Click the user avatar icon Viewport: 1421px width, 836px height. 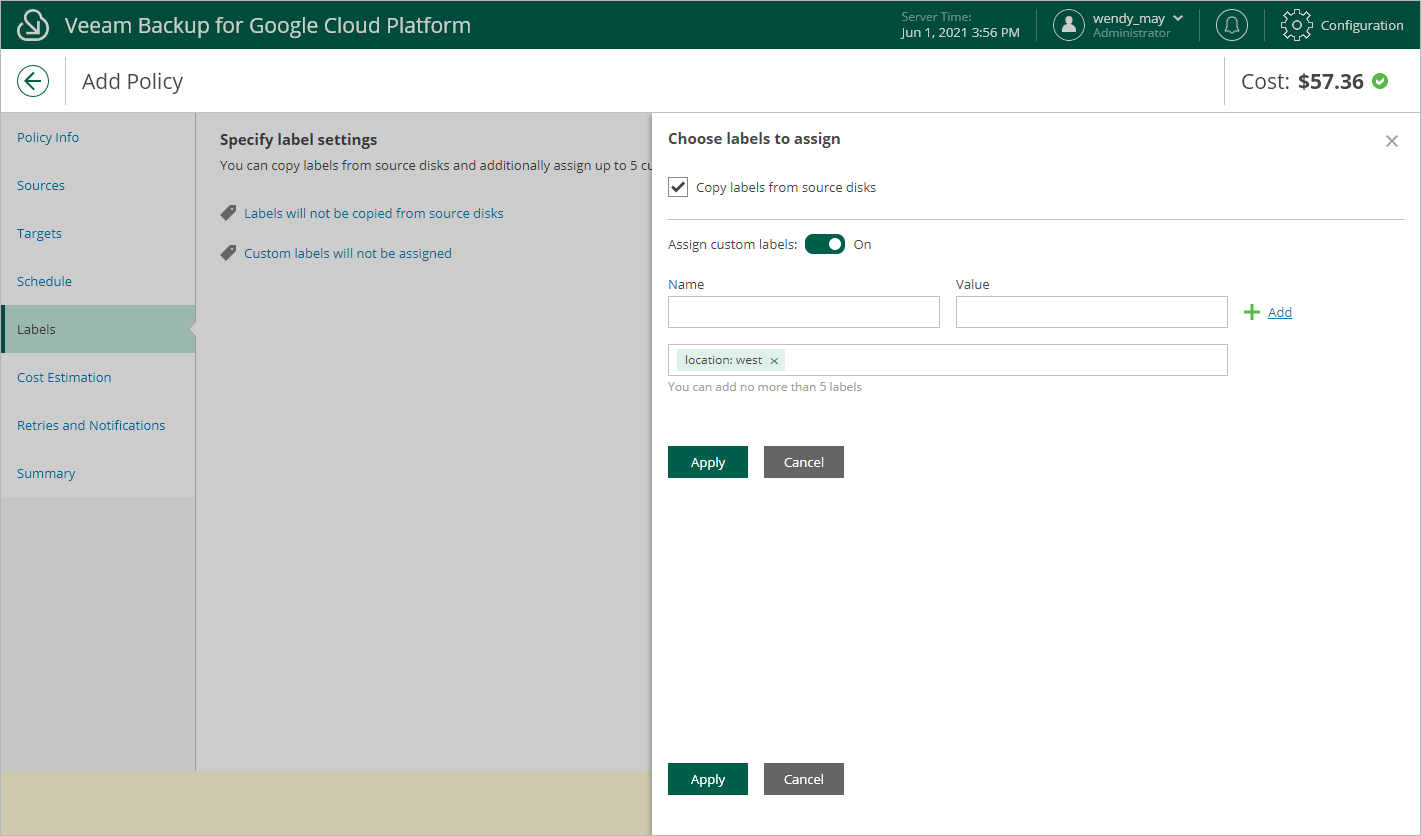click(1069, 25)
